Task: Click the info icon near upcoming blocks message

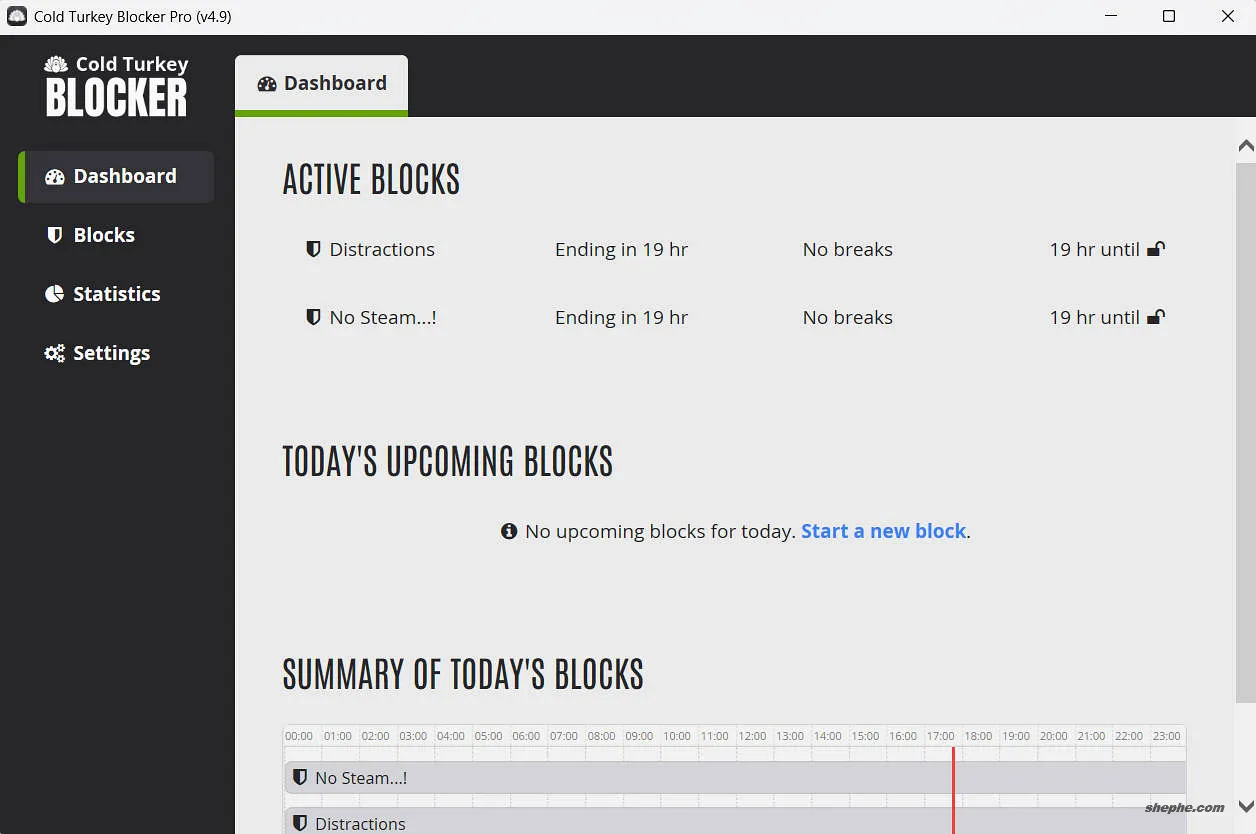Action: 509,531
